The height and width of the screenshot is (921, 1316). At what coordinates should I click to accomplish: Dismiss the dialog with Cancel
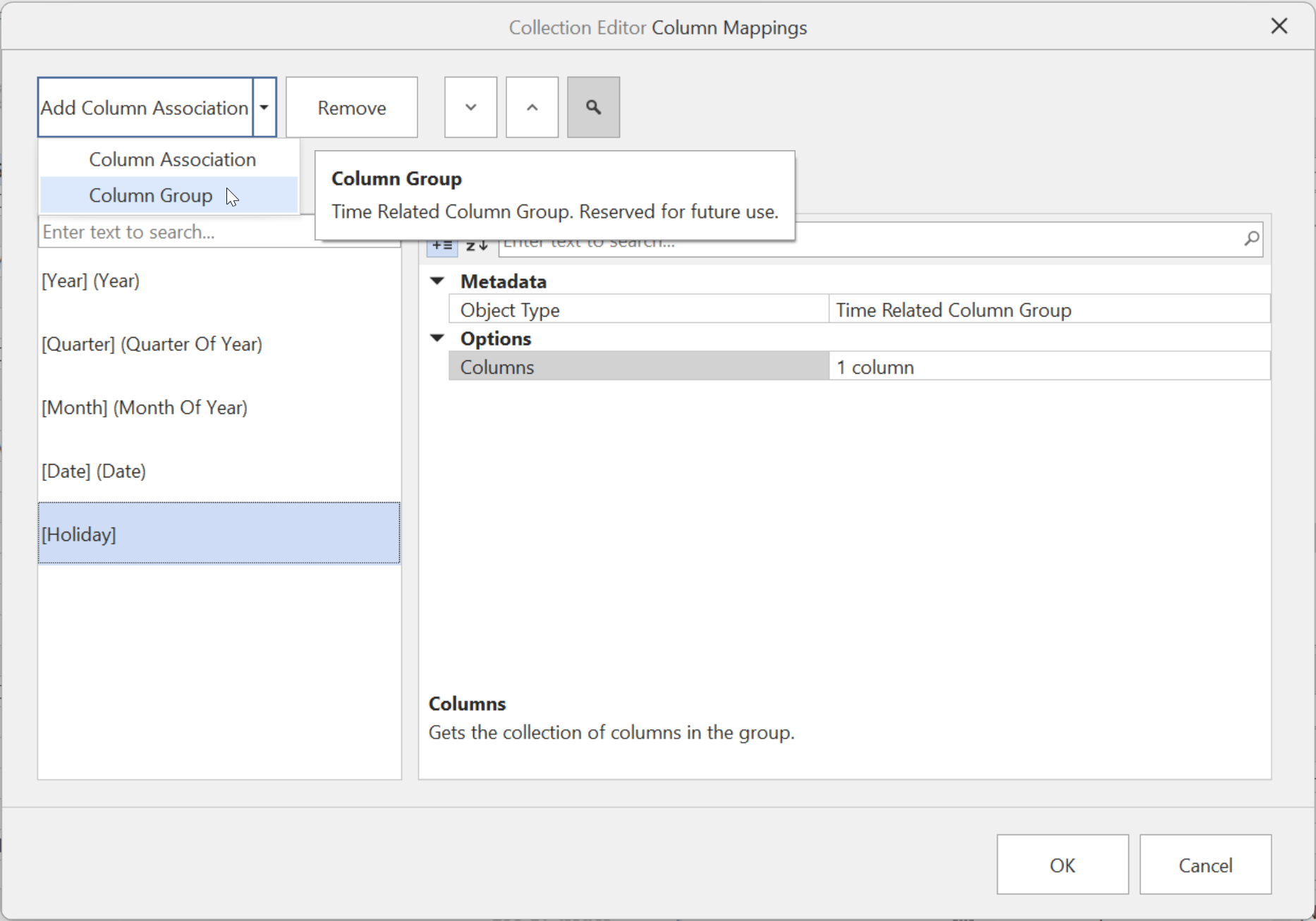[x=1205, y=865]
